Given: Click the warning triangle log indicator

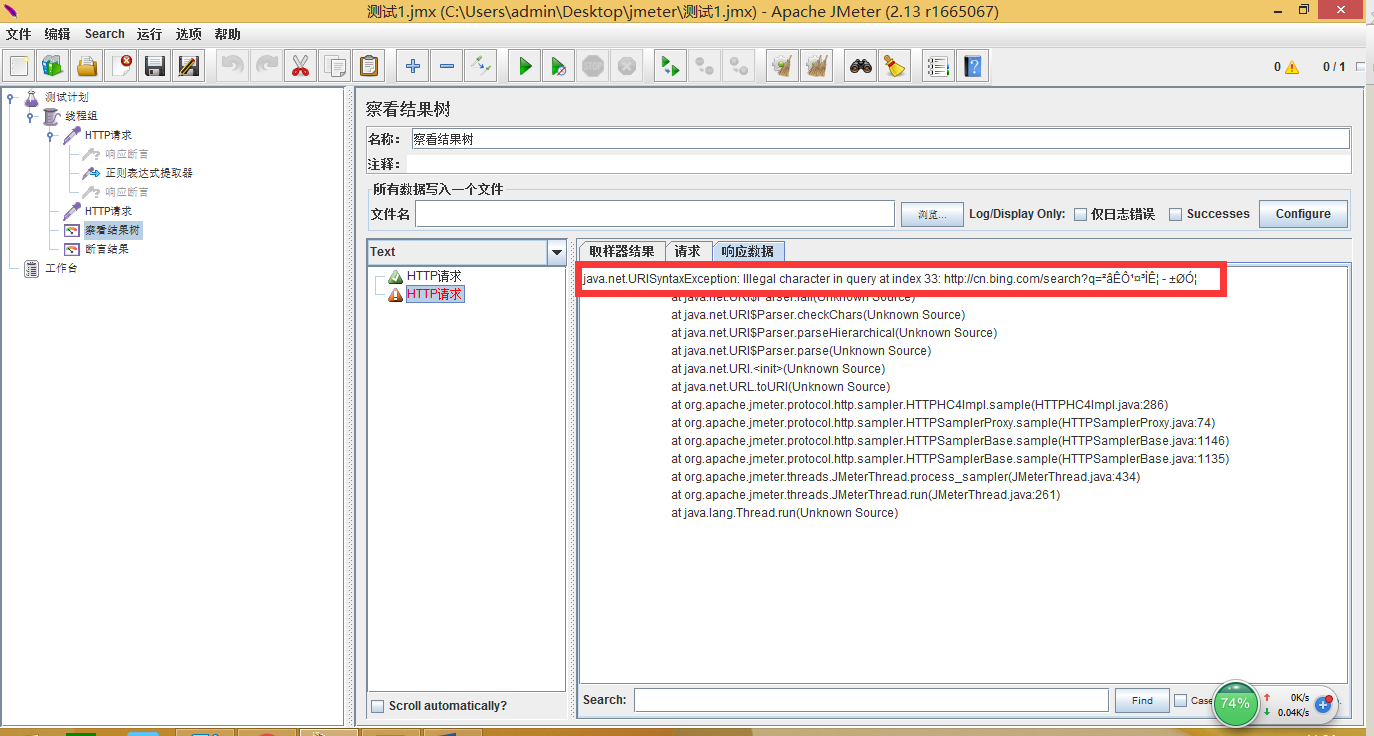Looking at the screenshot, I should coord(1292,67).
